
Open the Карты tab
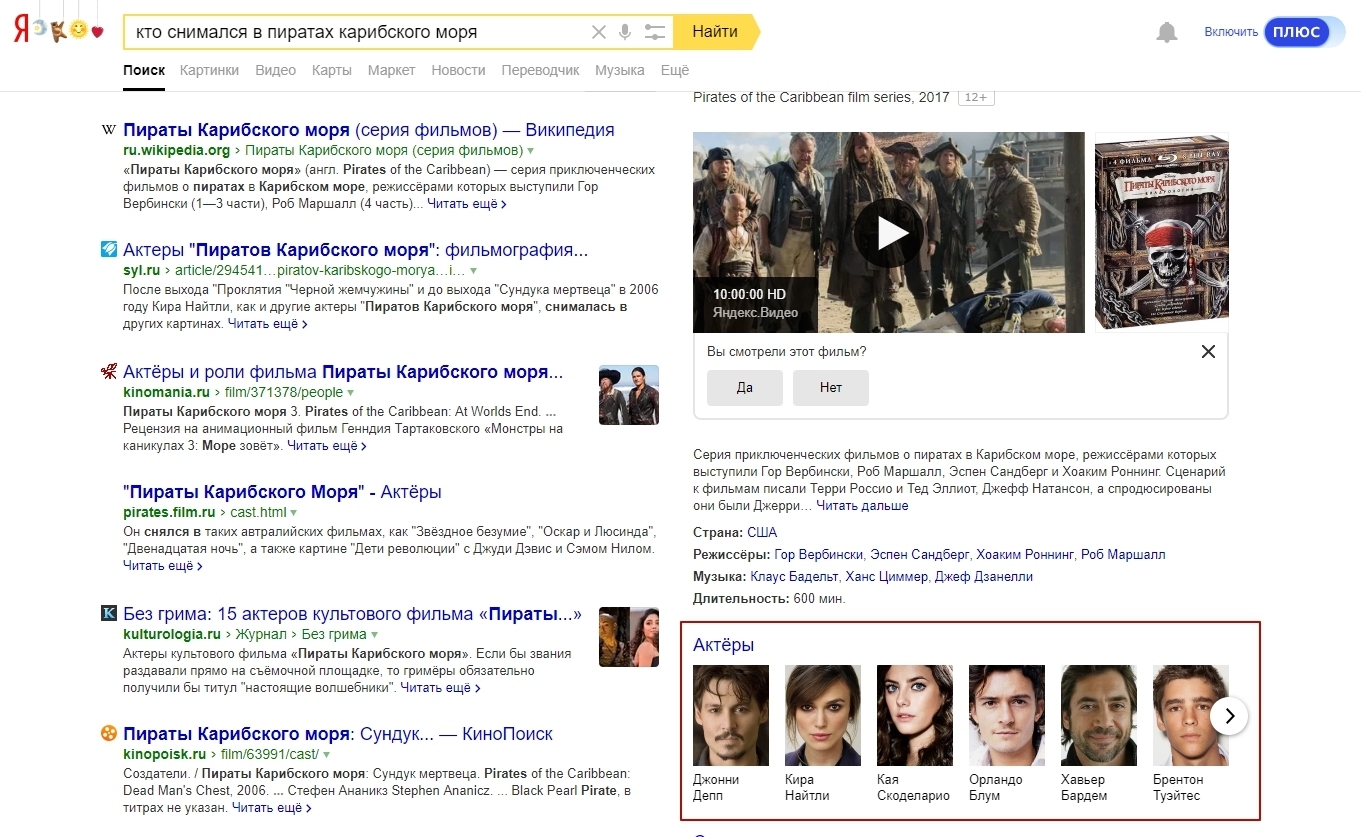click(x=331, y=71)
